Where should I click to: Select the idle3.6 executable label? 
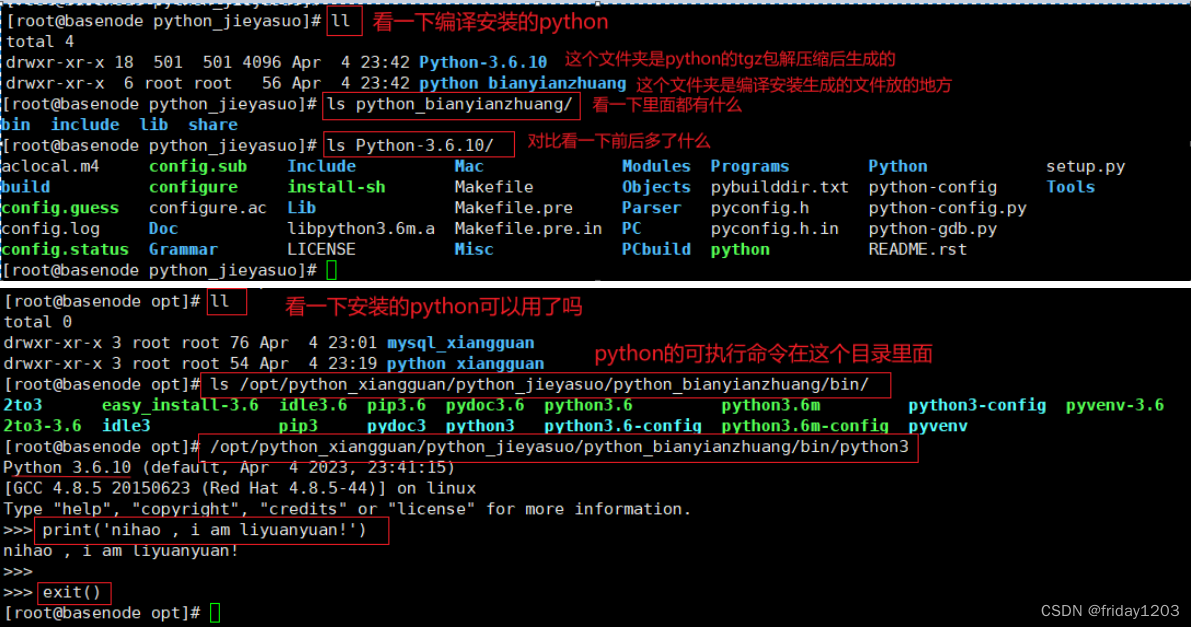312,405
